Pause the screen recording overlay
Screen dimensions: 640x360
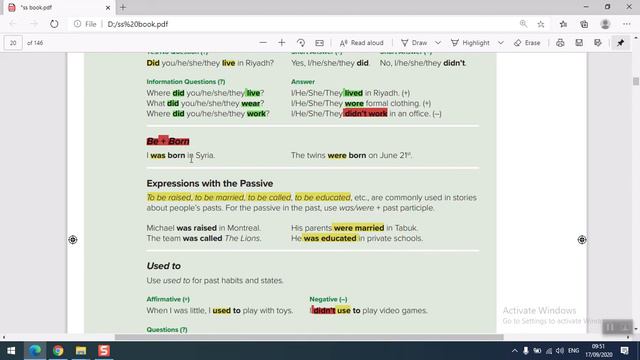point(610,327)
